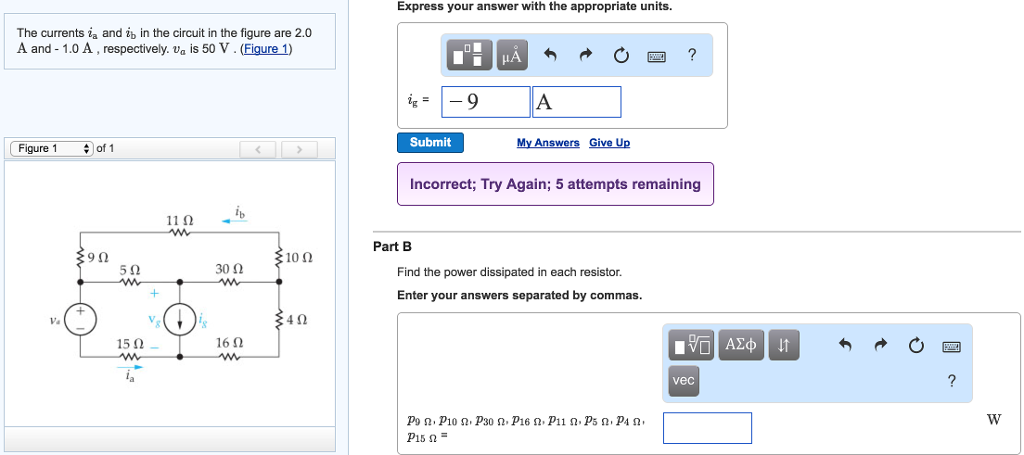Reset the Part A answer field
Screen dimensions: 1024x455
click(620, 56)
